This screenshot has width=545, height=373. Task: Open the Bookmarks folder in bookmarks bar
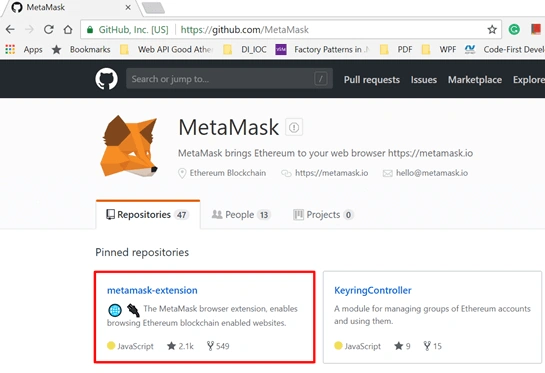[x=81, y=50]
